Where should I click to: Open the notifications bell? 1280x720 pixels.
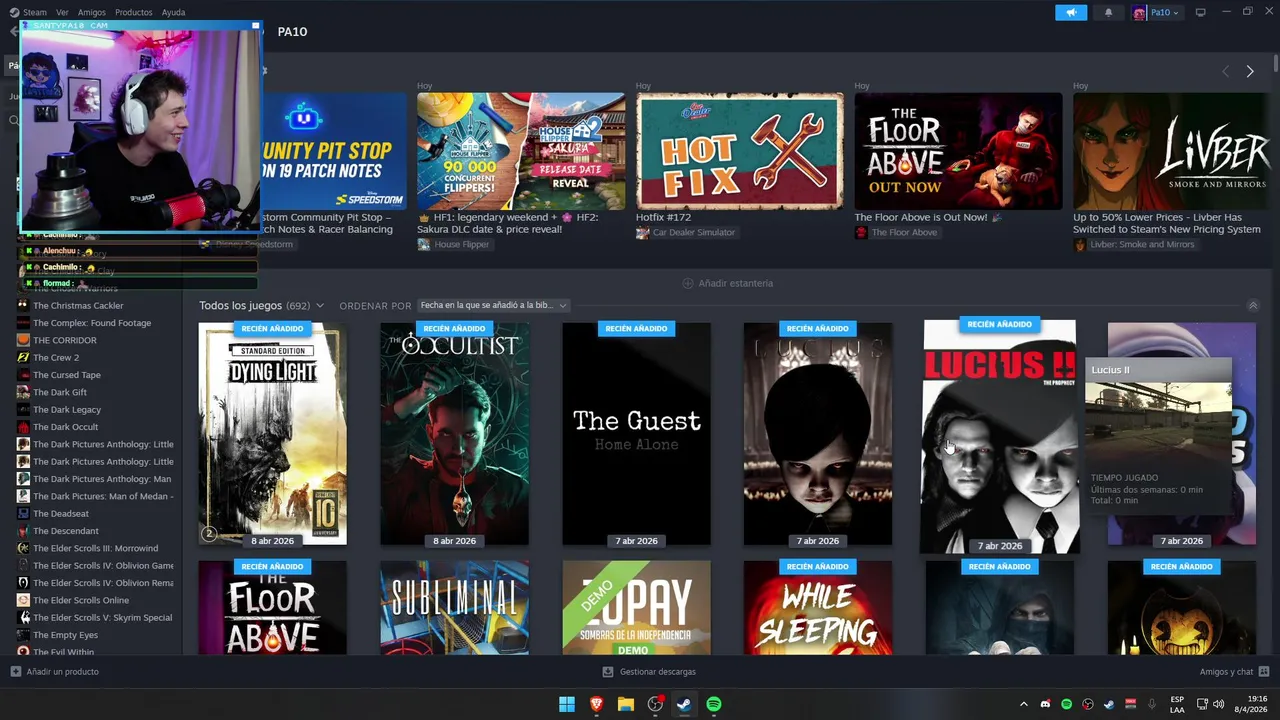tap(1108, 12)
